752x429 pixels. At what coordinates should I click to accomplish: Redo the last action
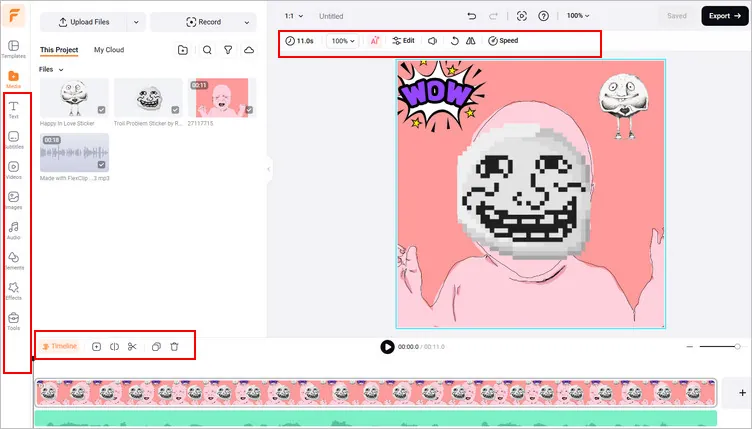pos(493,16)
